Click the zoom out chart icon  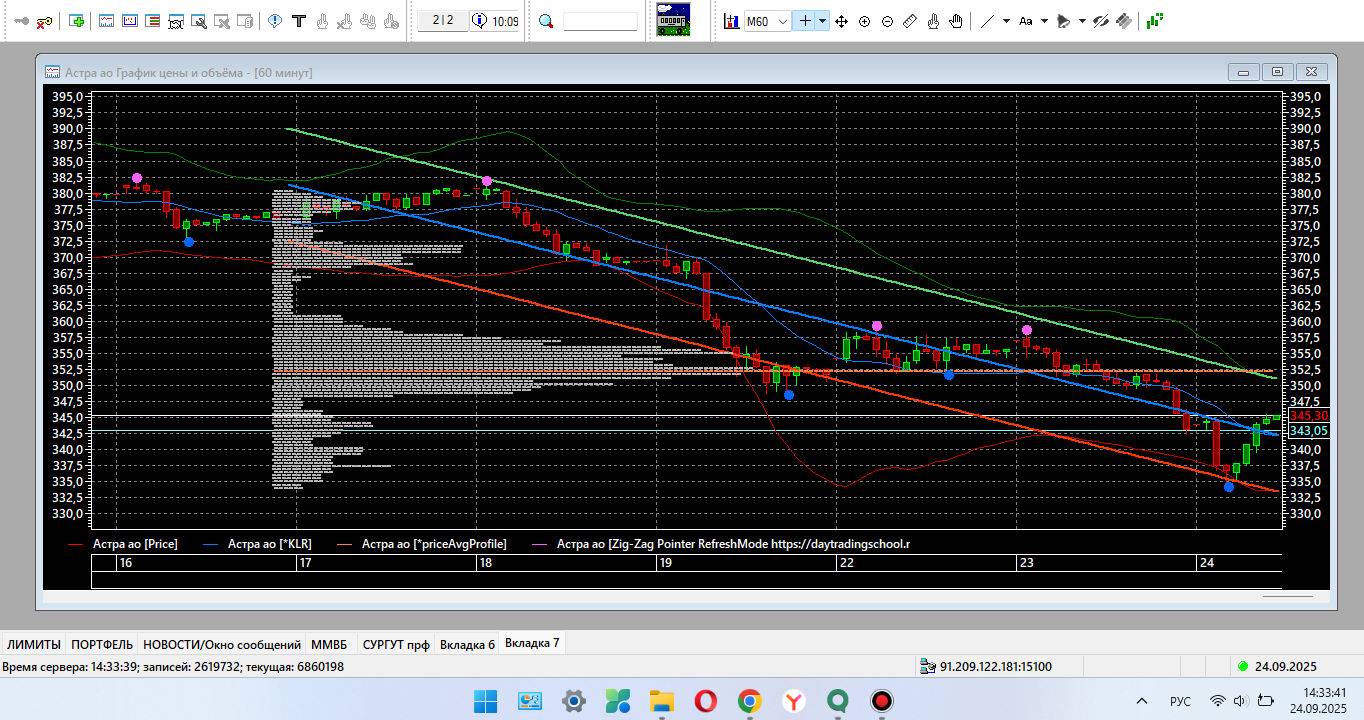[887, 21]
